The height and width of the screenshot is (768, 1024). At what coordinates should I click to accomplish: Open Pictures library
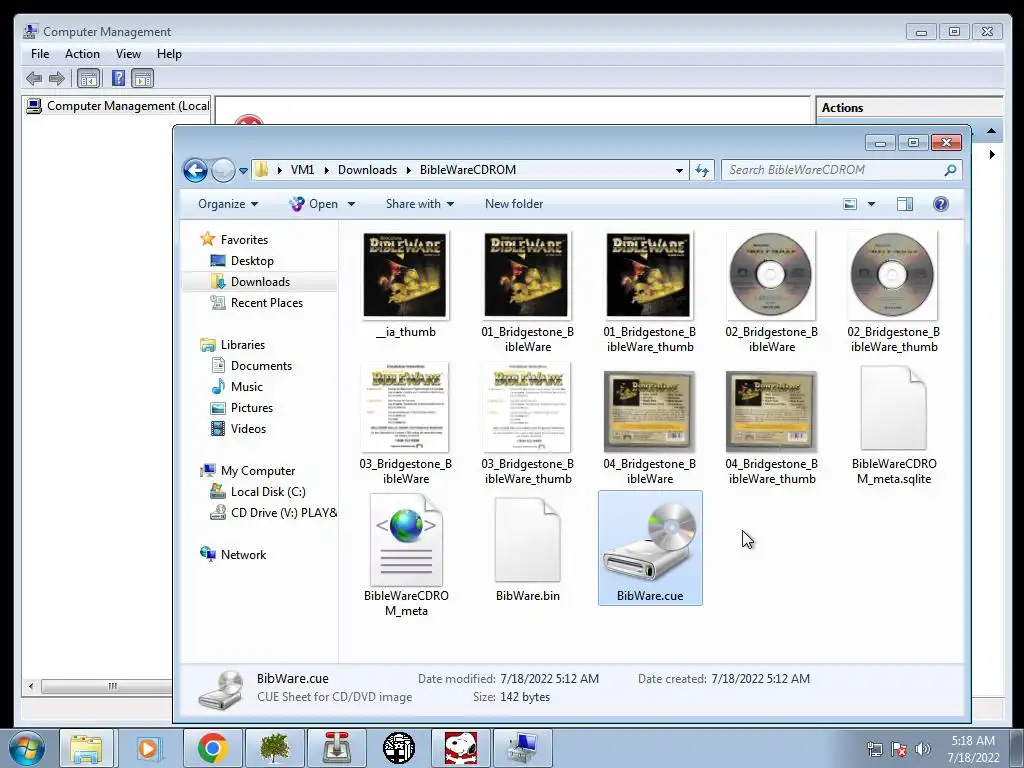click(251, 408)
